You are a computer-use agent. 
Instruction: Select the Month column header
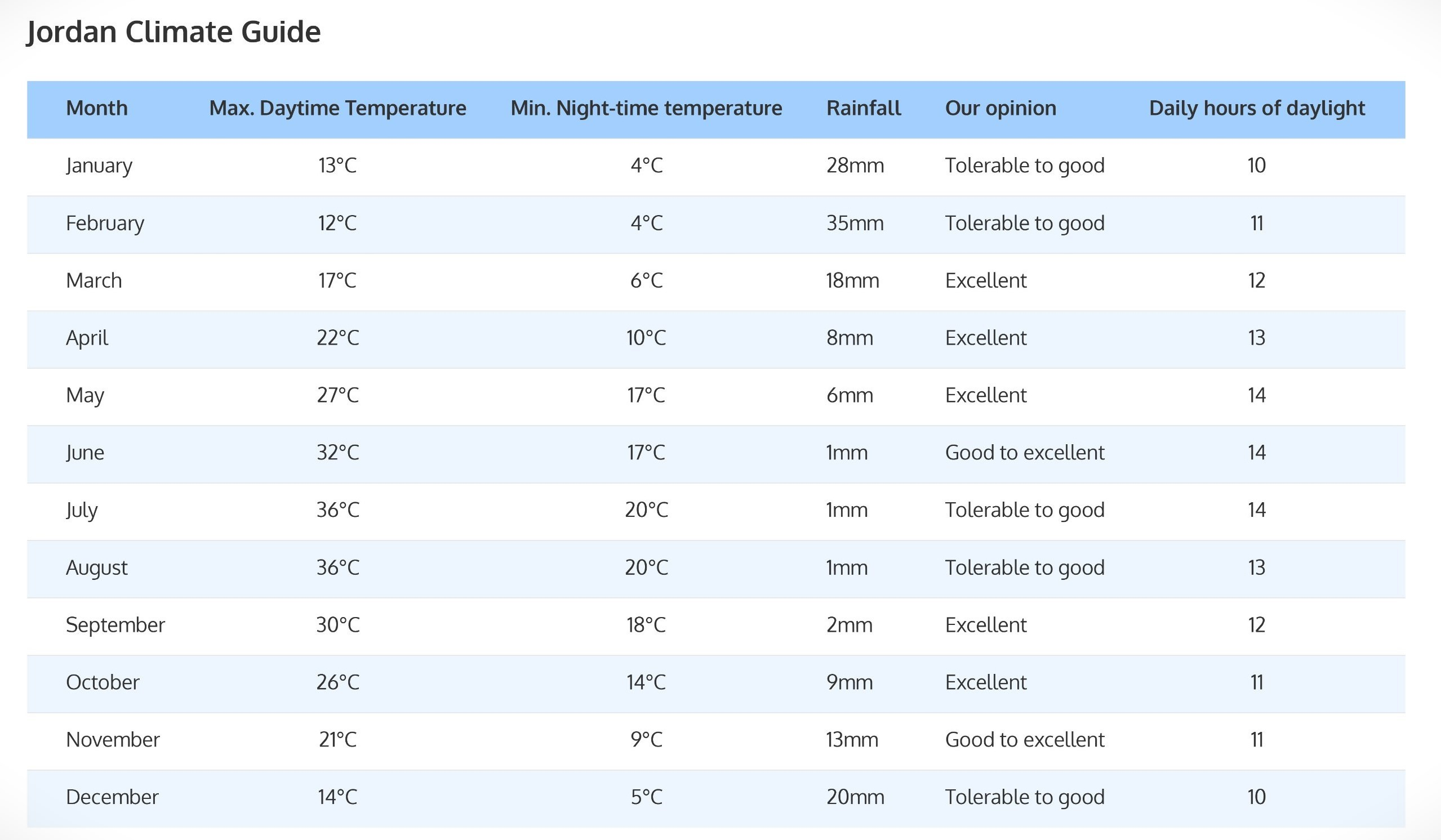97,108
